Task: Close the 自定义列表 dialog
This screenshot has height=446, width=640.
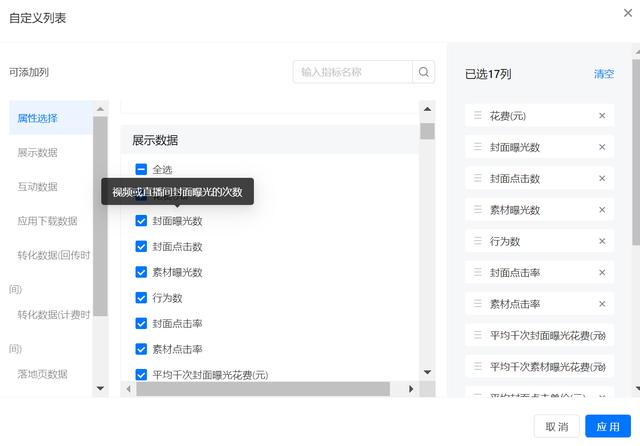Action: coord(627,13)
